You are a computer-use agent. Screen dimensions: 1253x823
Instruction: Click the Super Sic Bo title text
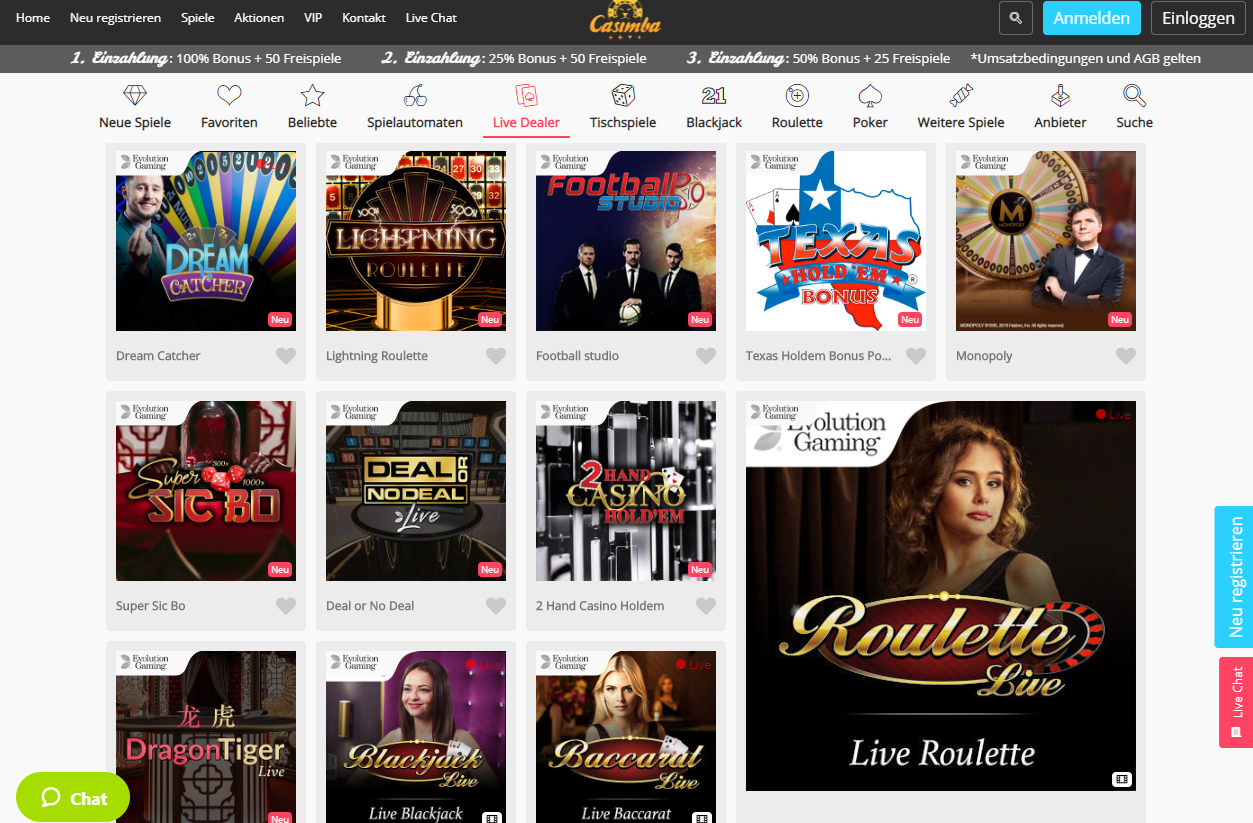click(x=151, y=606)
